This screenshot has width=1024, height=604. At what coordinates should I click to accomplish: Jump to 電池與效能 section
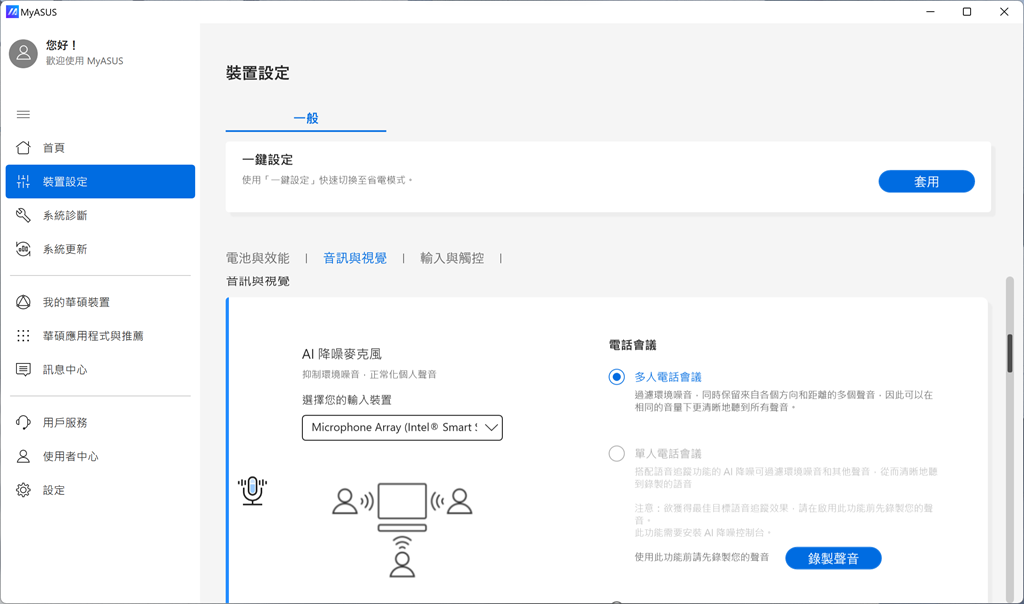point(257,258)
